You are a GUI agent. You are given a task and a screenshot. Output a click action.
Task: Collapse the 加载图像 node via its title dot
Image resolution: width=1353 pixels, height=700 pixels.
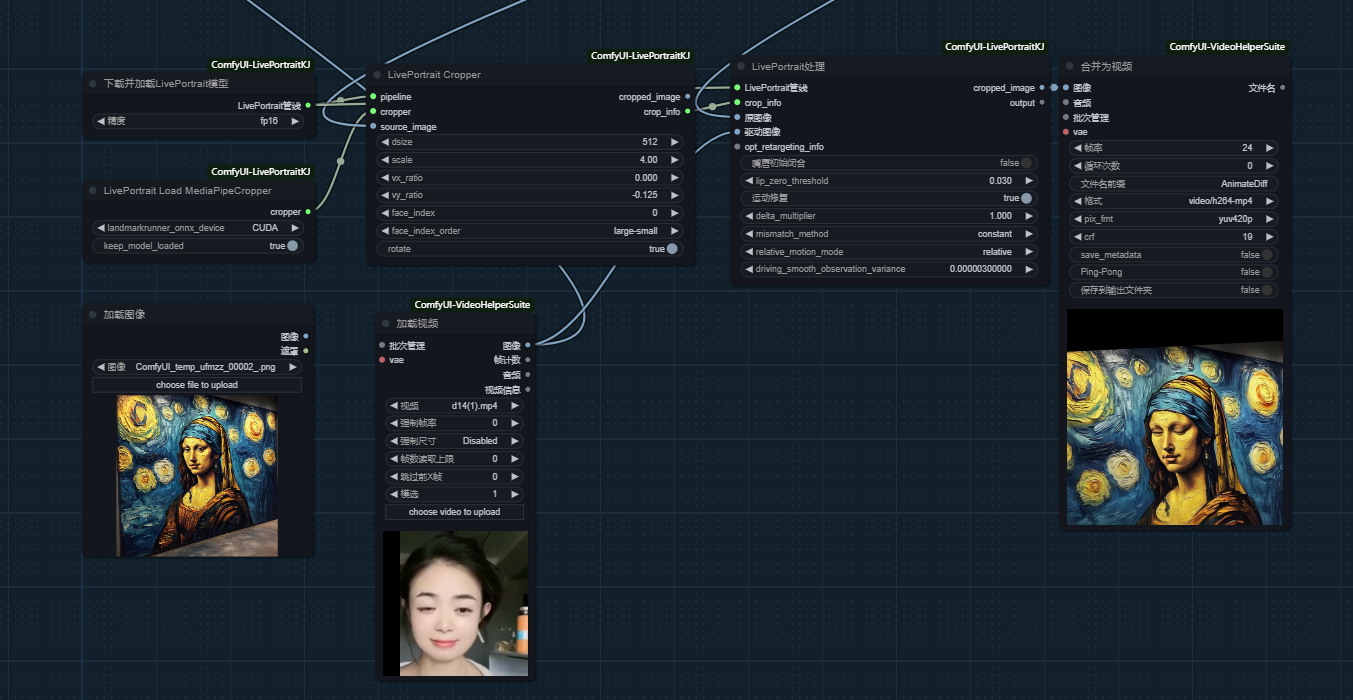tap(93, 314)
